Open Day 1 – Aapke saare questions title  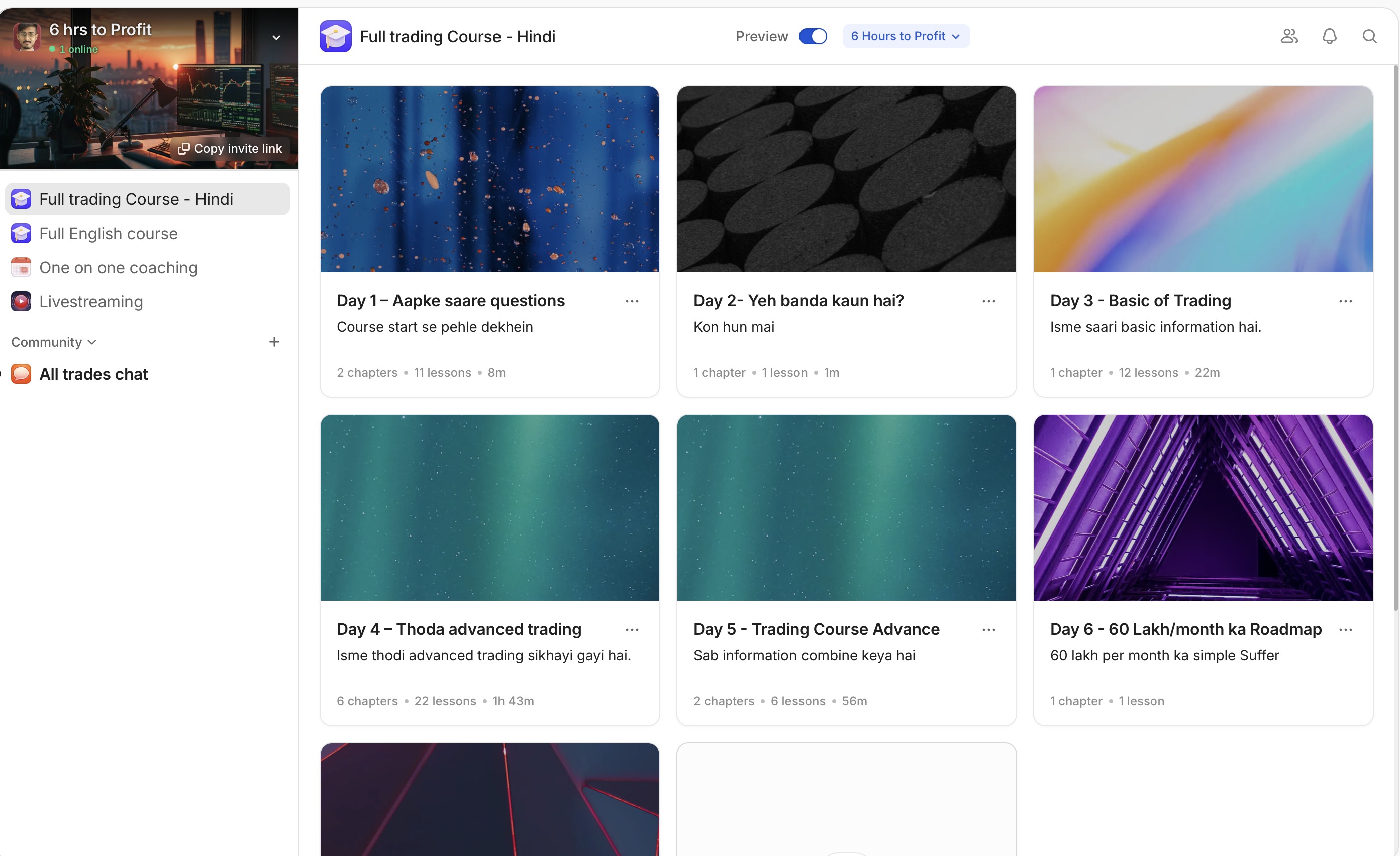pos(451,300)
